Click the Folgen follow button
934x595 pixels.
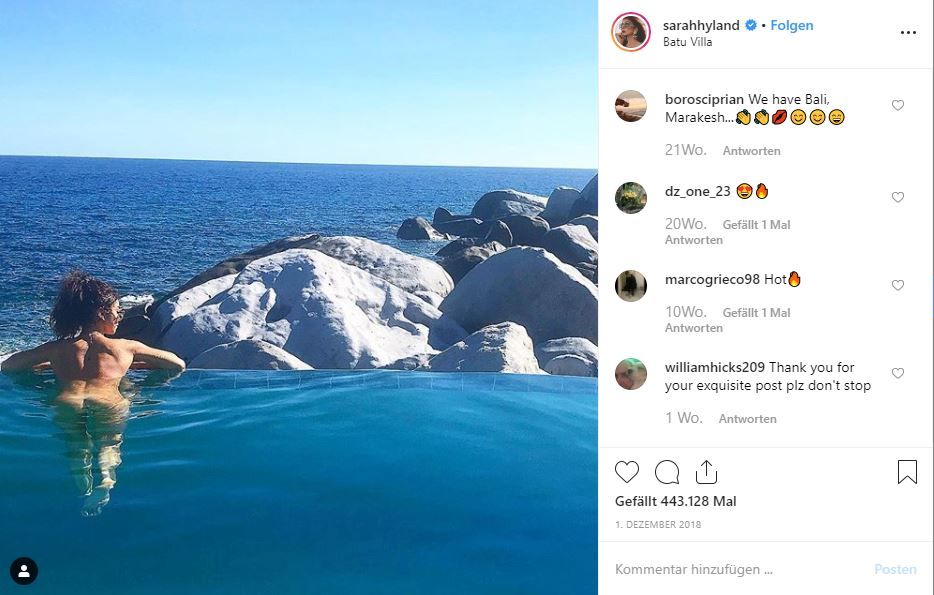[792, 25]
